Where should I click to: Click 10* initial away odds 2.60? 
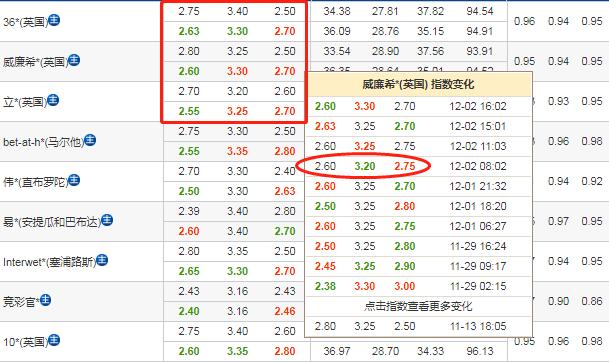(x=285, y=331)
